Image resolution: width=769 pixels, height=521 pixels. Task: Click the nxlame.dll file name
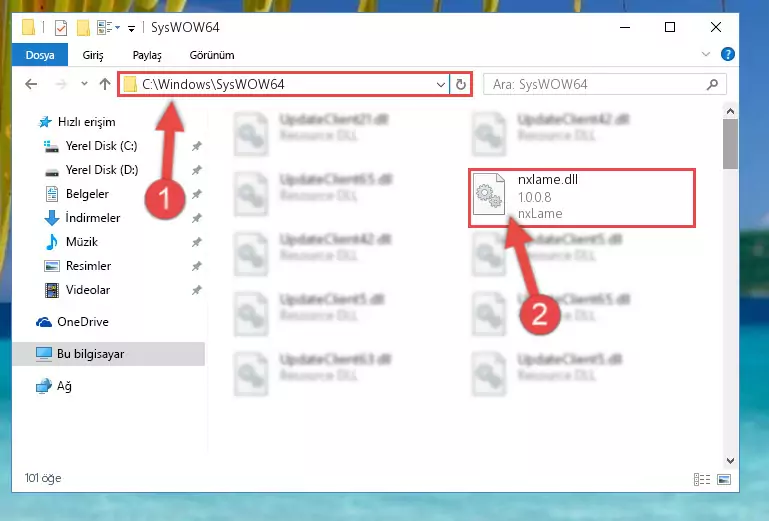(547, 180)
